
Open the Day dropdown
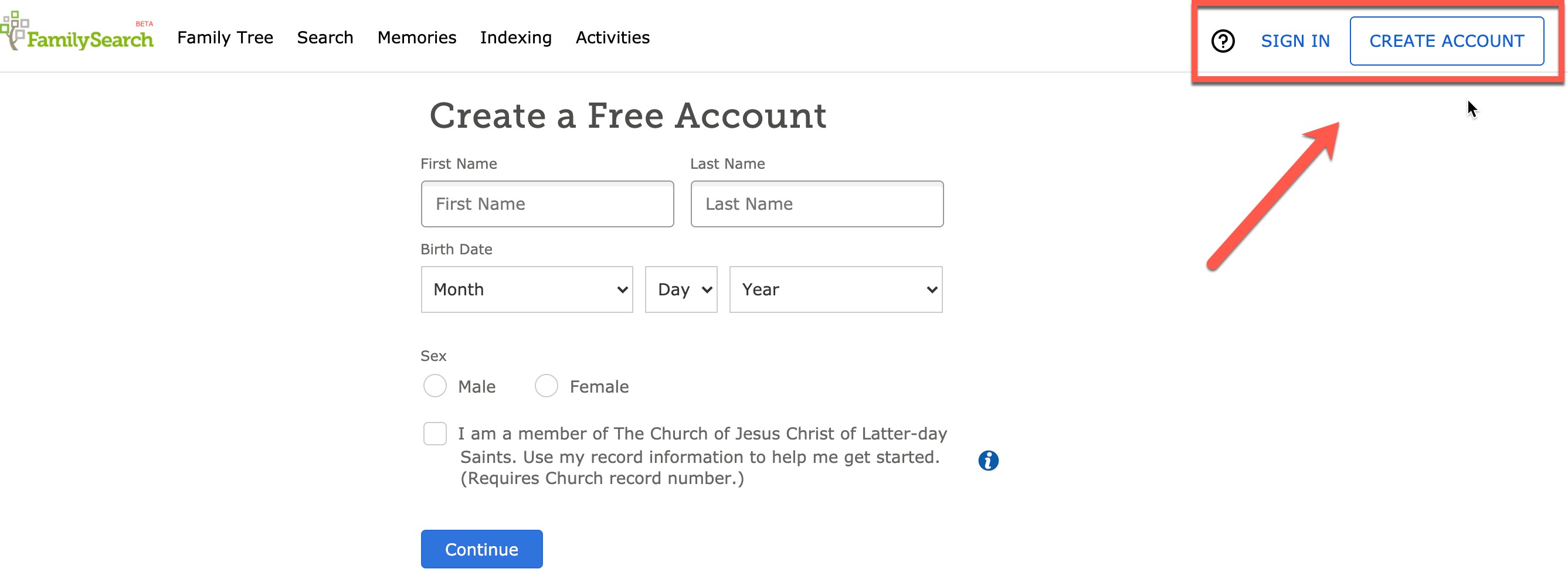pyautogui.click(x=681, y=289)
